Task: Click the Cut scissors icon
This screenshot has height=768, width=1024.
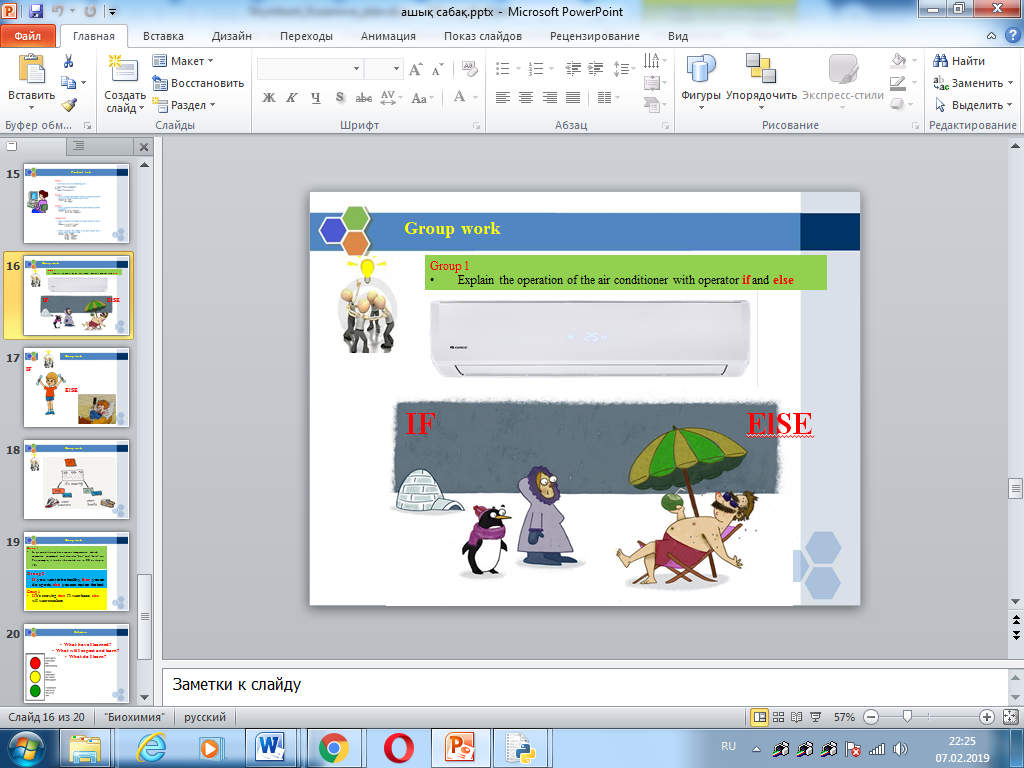Action: coord(68,61)
